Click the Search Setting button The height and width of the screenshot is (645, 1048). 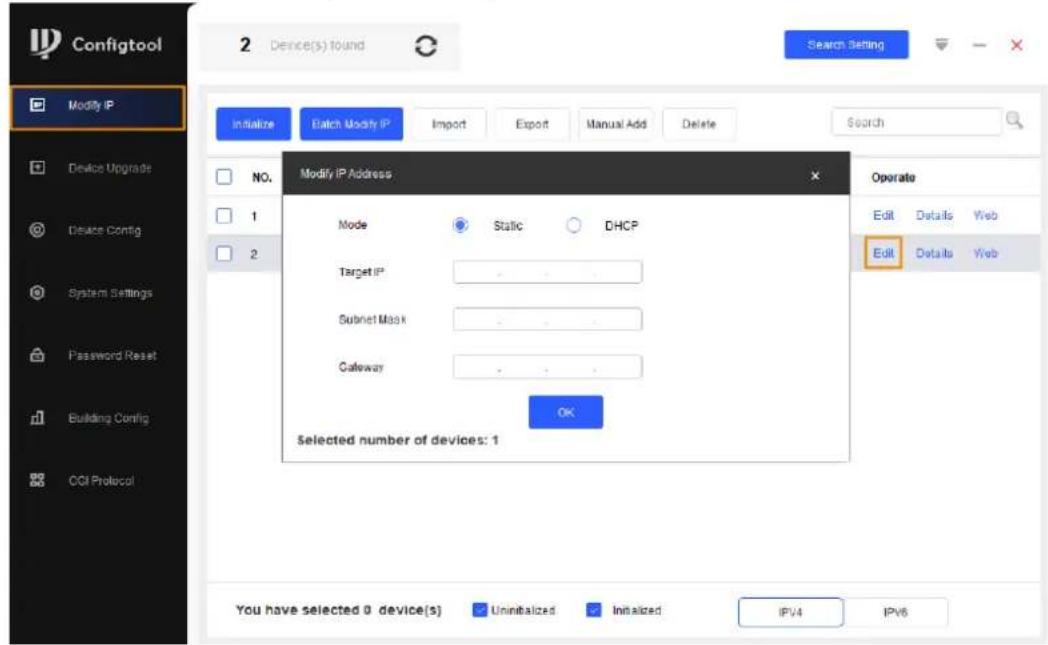(x=846, y=45)
